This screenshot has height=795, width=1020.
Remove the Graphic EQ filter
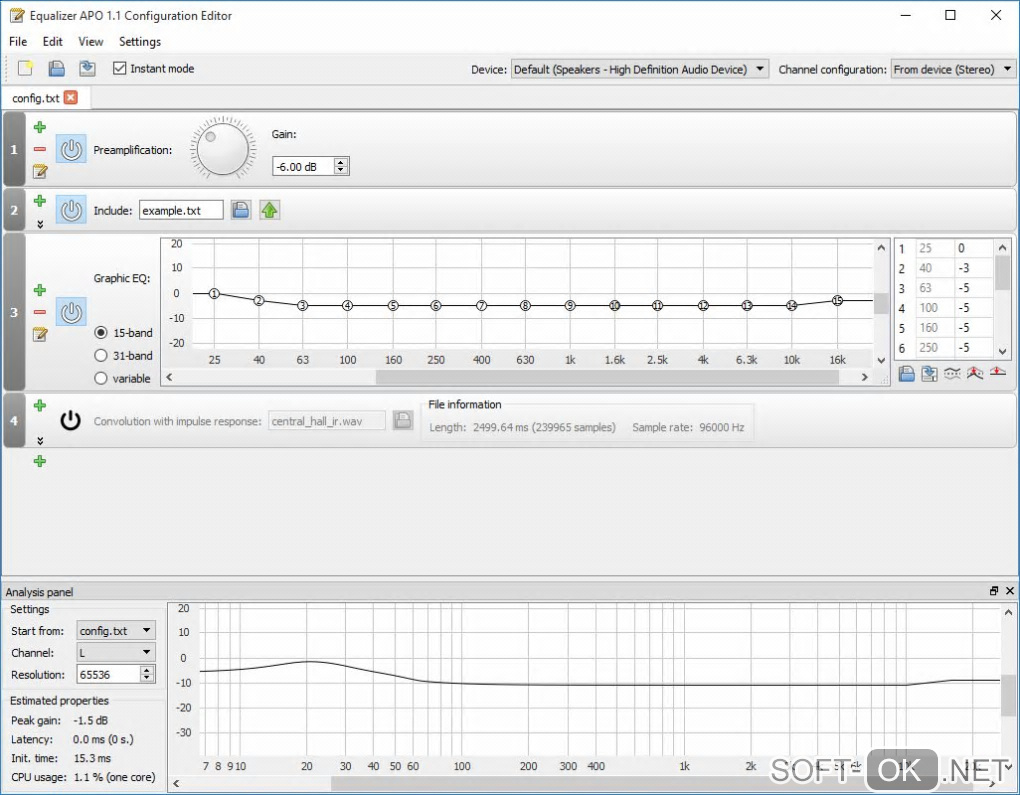point(40,312)
